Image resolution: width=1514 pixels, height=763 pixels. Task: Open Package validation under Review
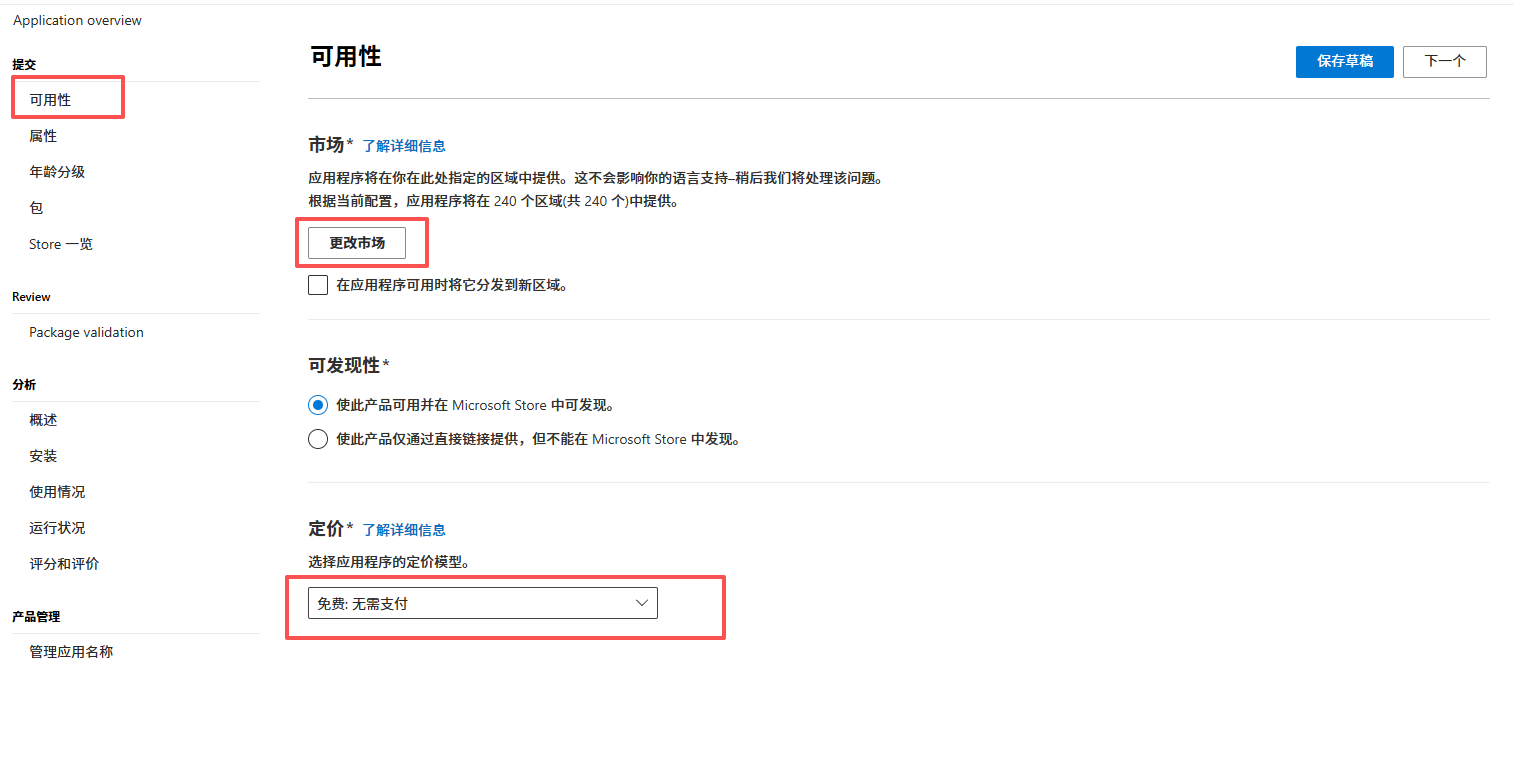[86, 332]
